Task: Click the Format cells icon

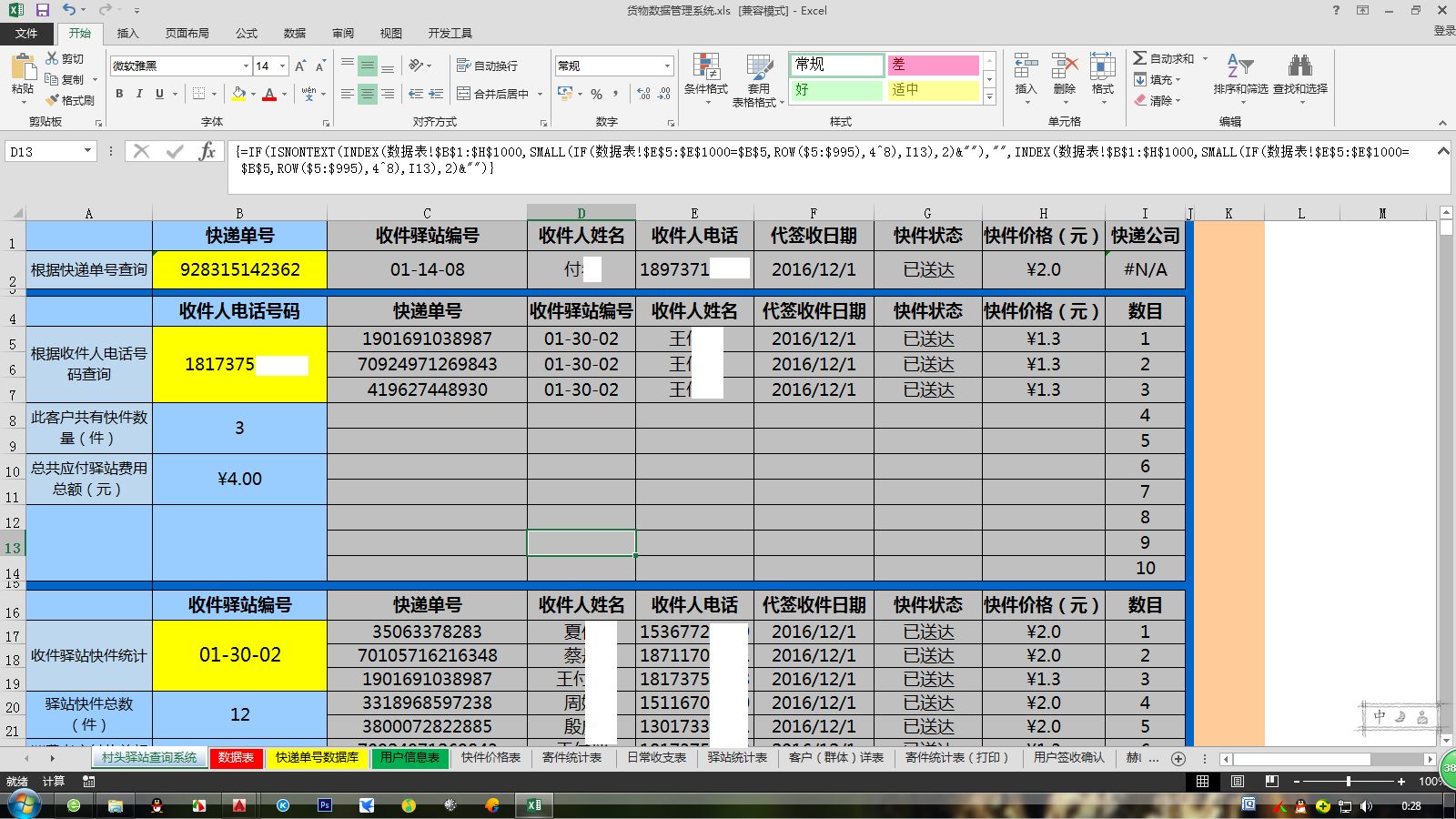Action: point(1103,66)
